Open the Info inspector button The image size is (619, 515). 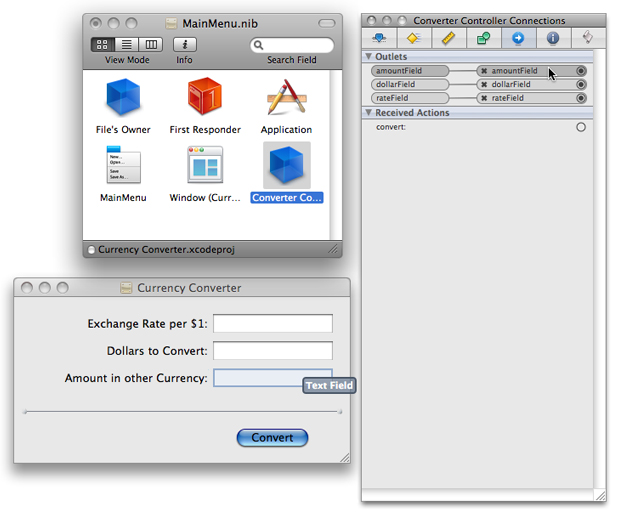185,45
